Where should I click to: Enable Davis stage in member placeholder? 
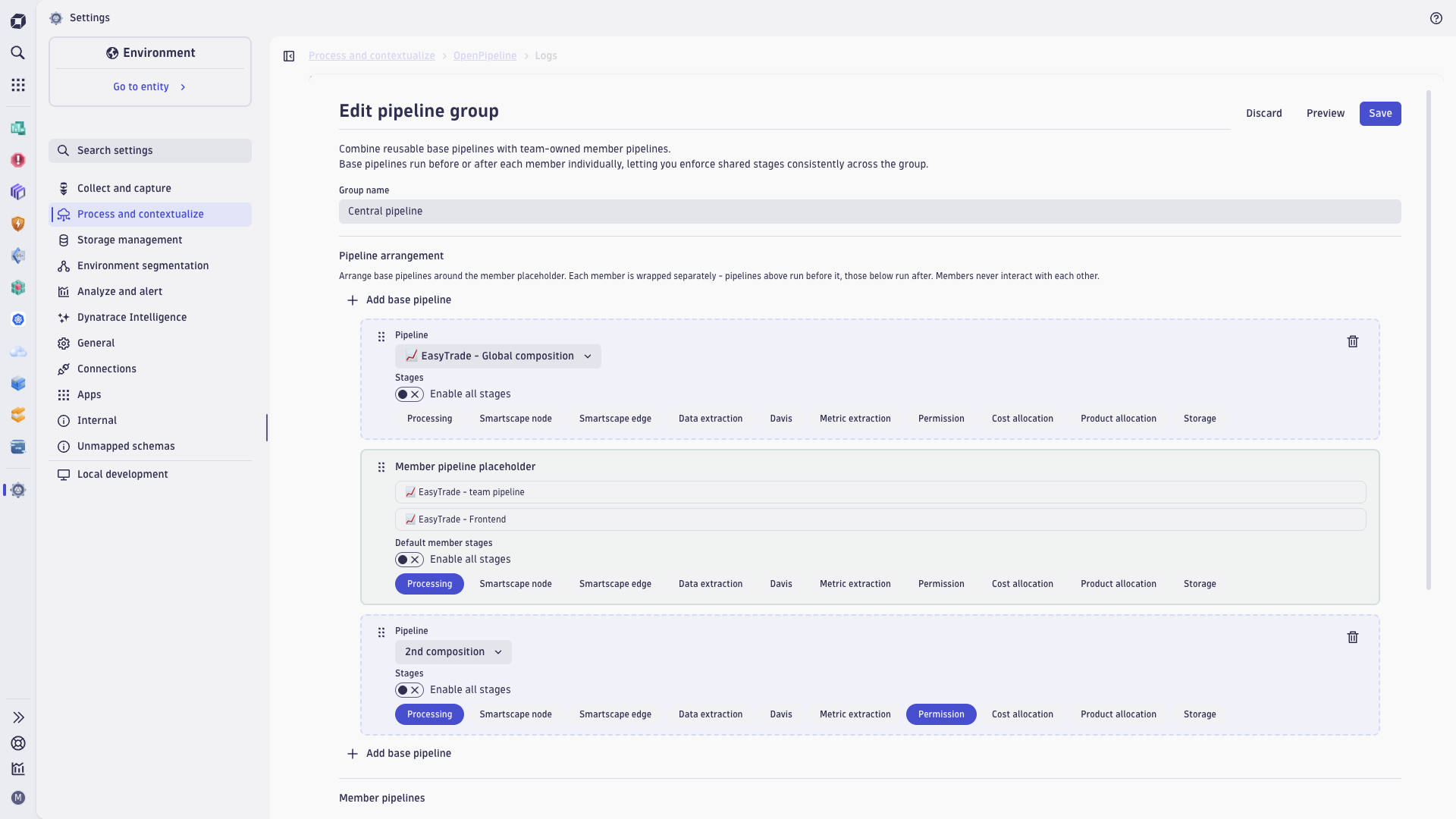(781, 584)
